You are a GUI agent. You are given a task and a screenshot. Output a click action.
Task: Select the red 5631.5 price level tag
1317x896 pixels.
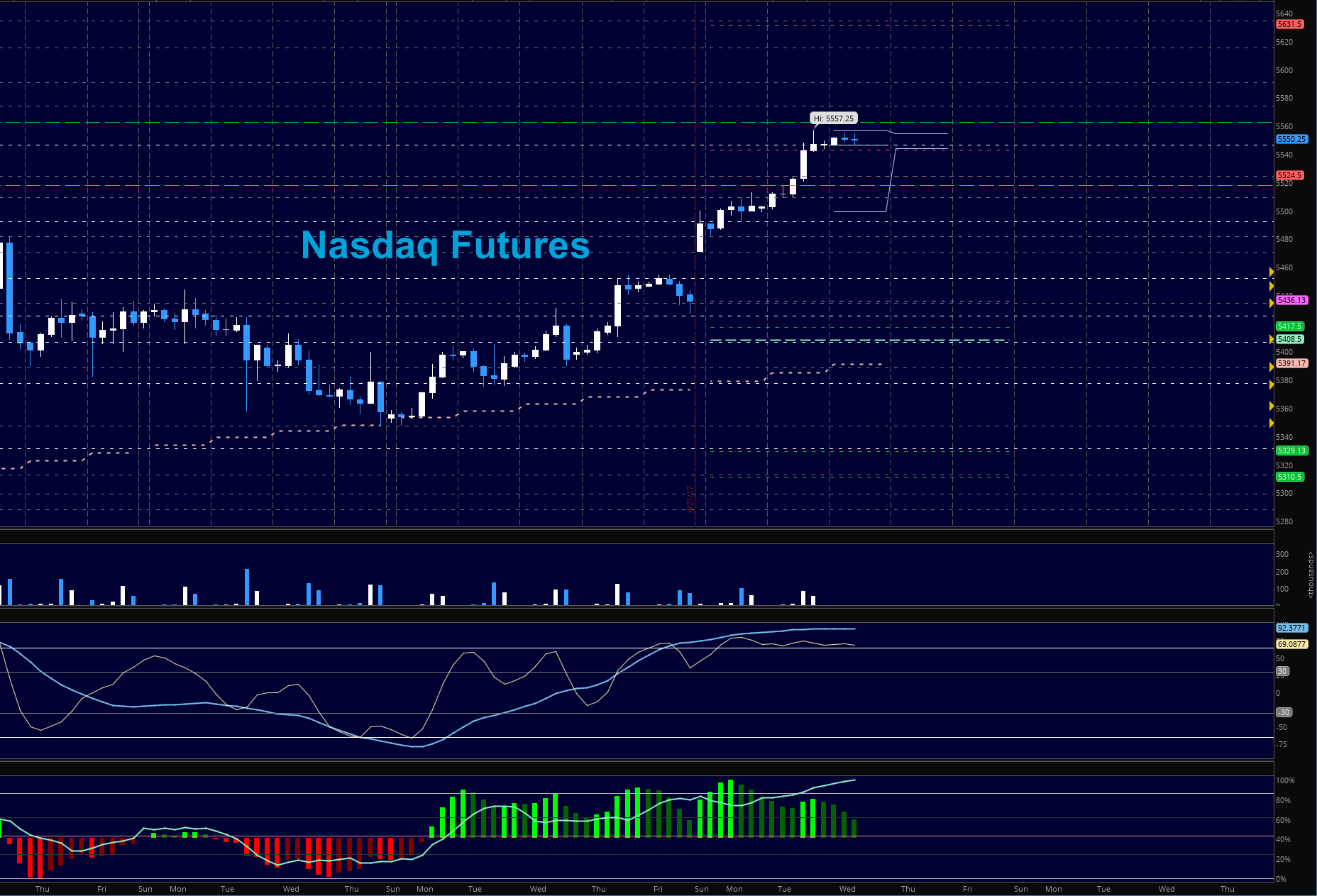pyautogui.click(x=1289, y=24)
